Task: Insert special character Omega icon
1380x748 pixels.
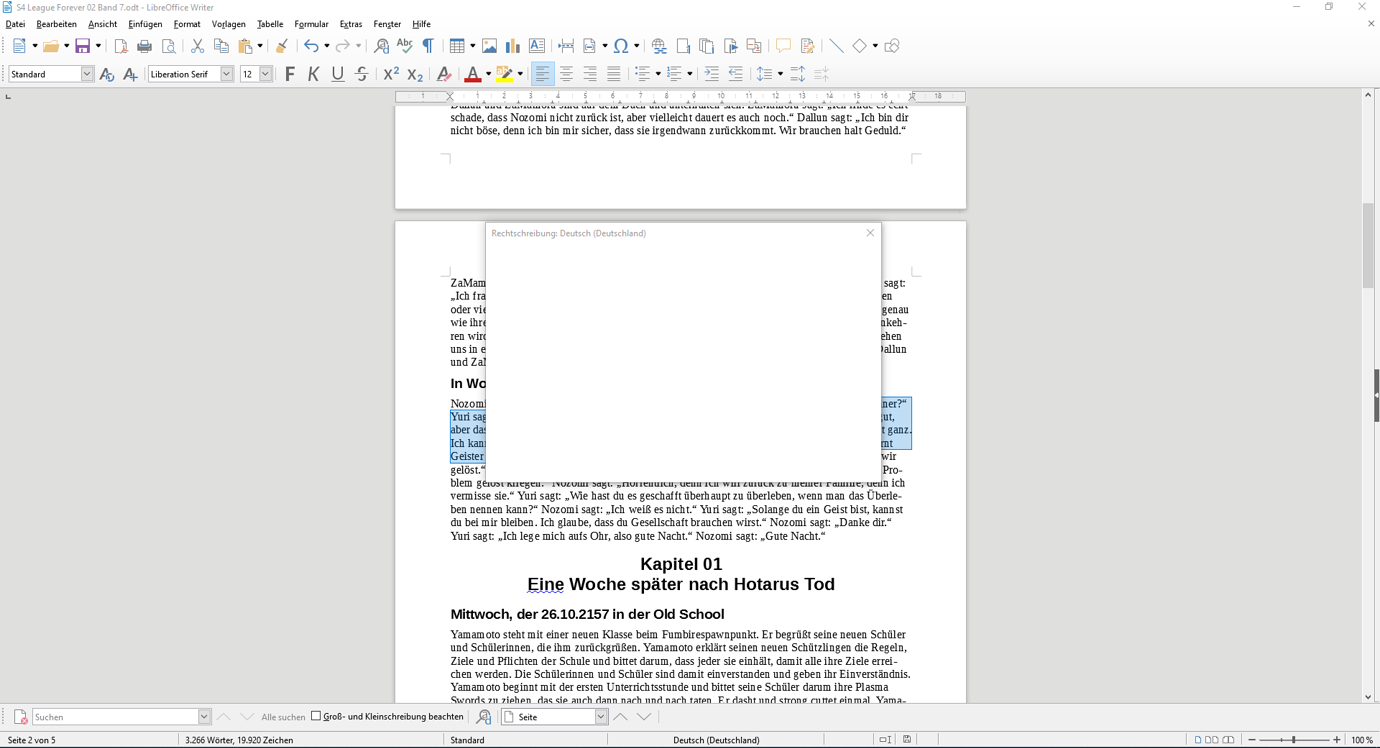Action: click(621, 46)
